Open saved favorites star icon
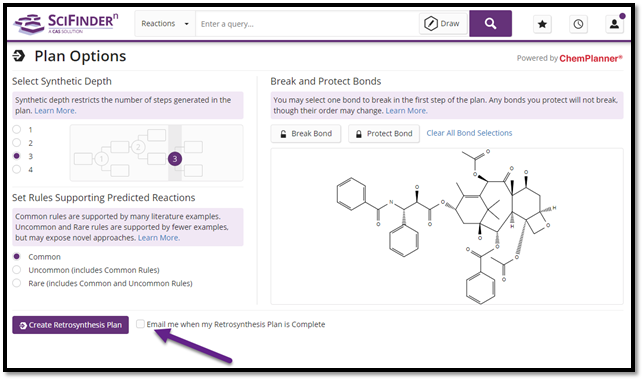The image size is (644, 381). 542,24
